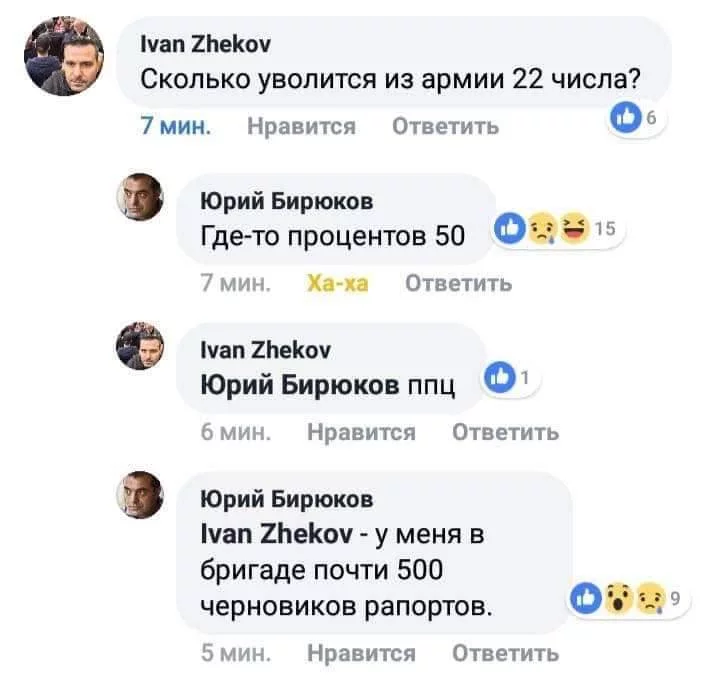Click the blue like icon on the "Где-то процентов 50" reply
The height and width of the screenshot is (676, 720).
point(510,226)
